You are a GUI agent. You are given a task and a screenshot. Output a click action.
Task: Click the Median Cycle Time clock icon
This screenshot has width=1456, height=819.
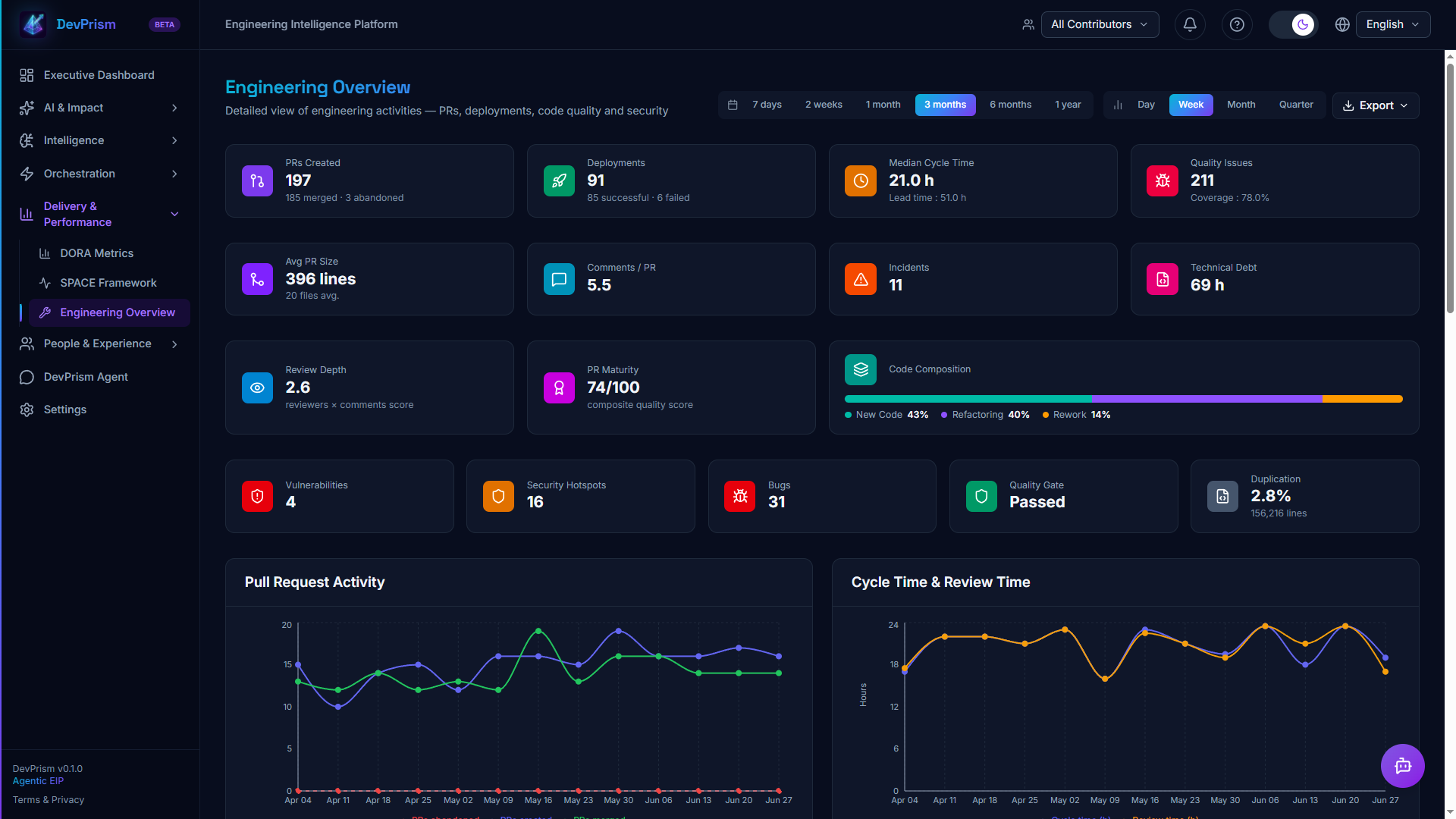click(861, 180)
